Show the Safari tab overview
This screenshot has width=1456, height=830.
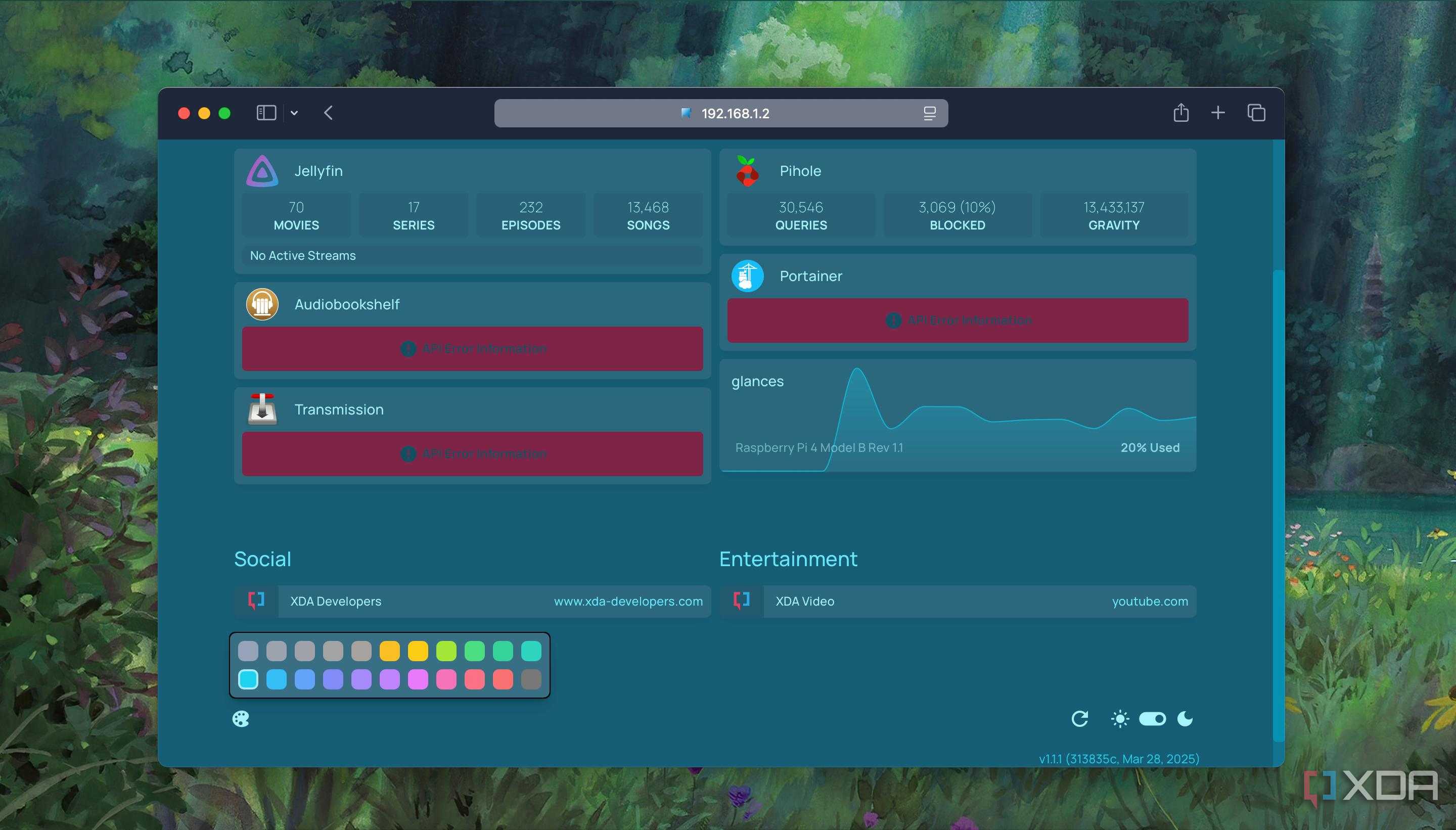[x=1256, y=113]
